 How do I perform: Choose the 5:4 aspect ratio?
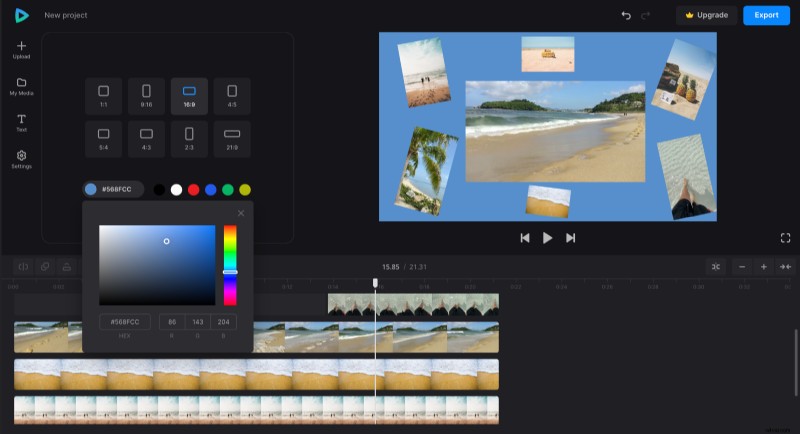[x=104, y=139]
